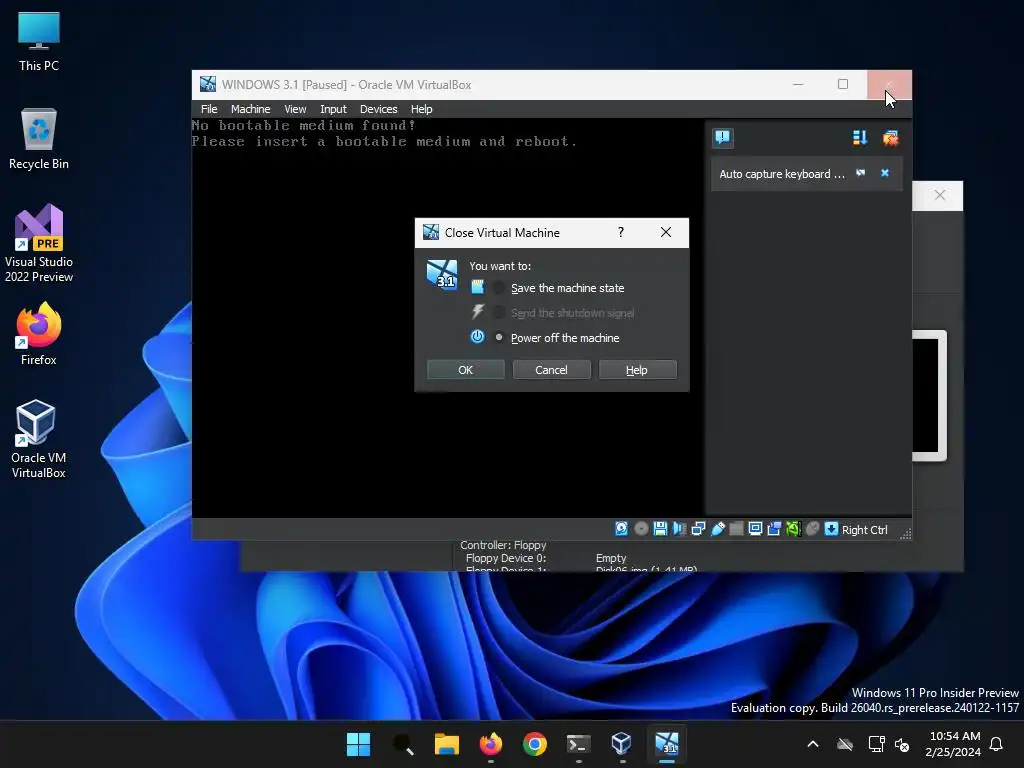
Task: Maximize the WINDOWS 3.1 VirtualBox window
Action: coord(843,84)
